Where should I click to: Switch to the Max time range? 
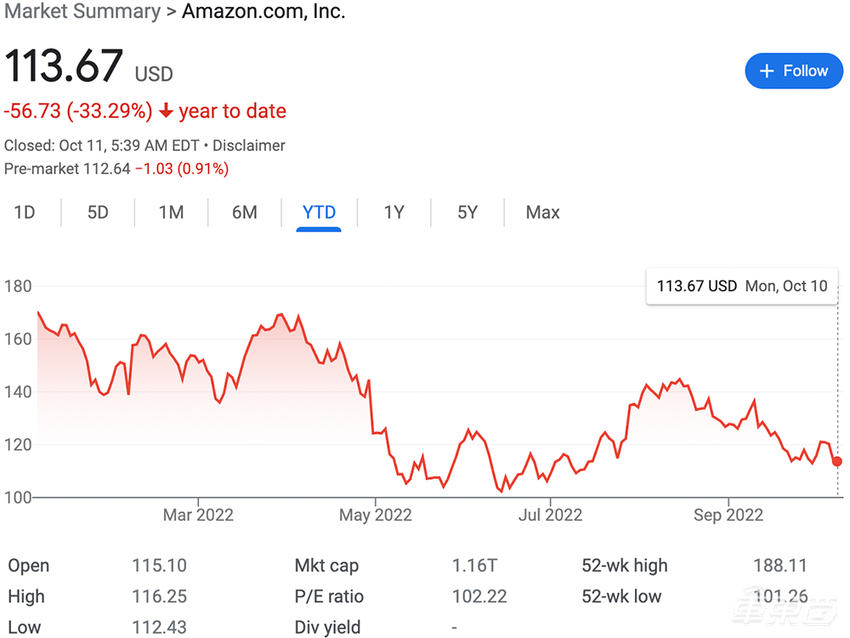tap(543, 212)
